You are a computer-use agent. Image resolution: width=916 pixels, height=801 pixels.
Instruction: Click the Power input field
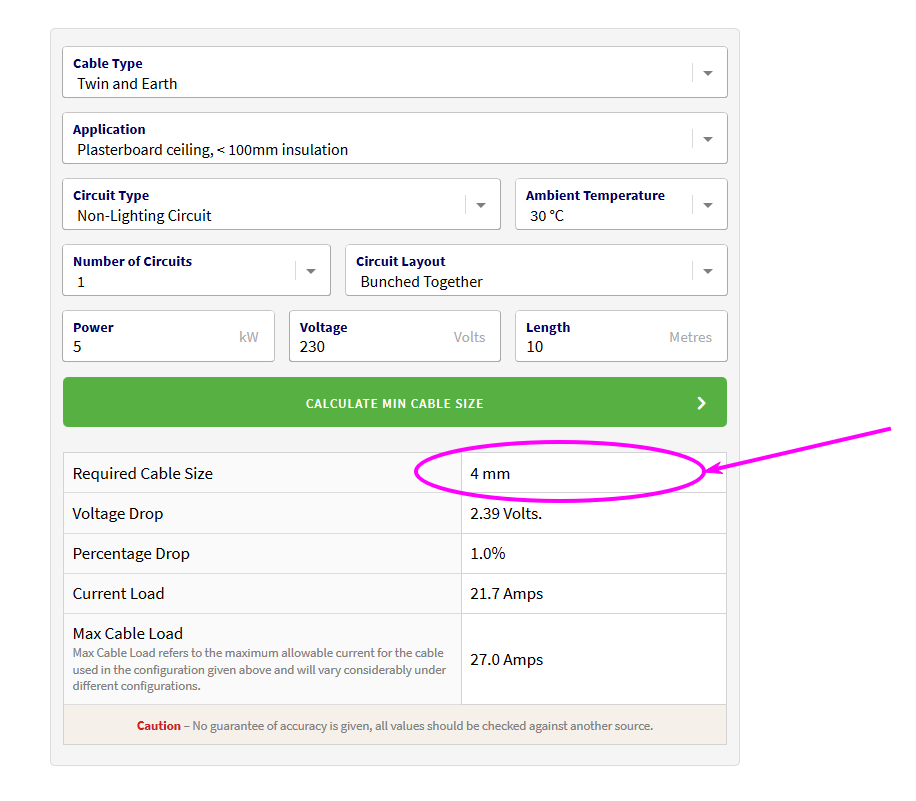pos(150,346)
